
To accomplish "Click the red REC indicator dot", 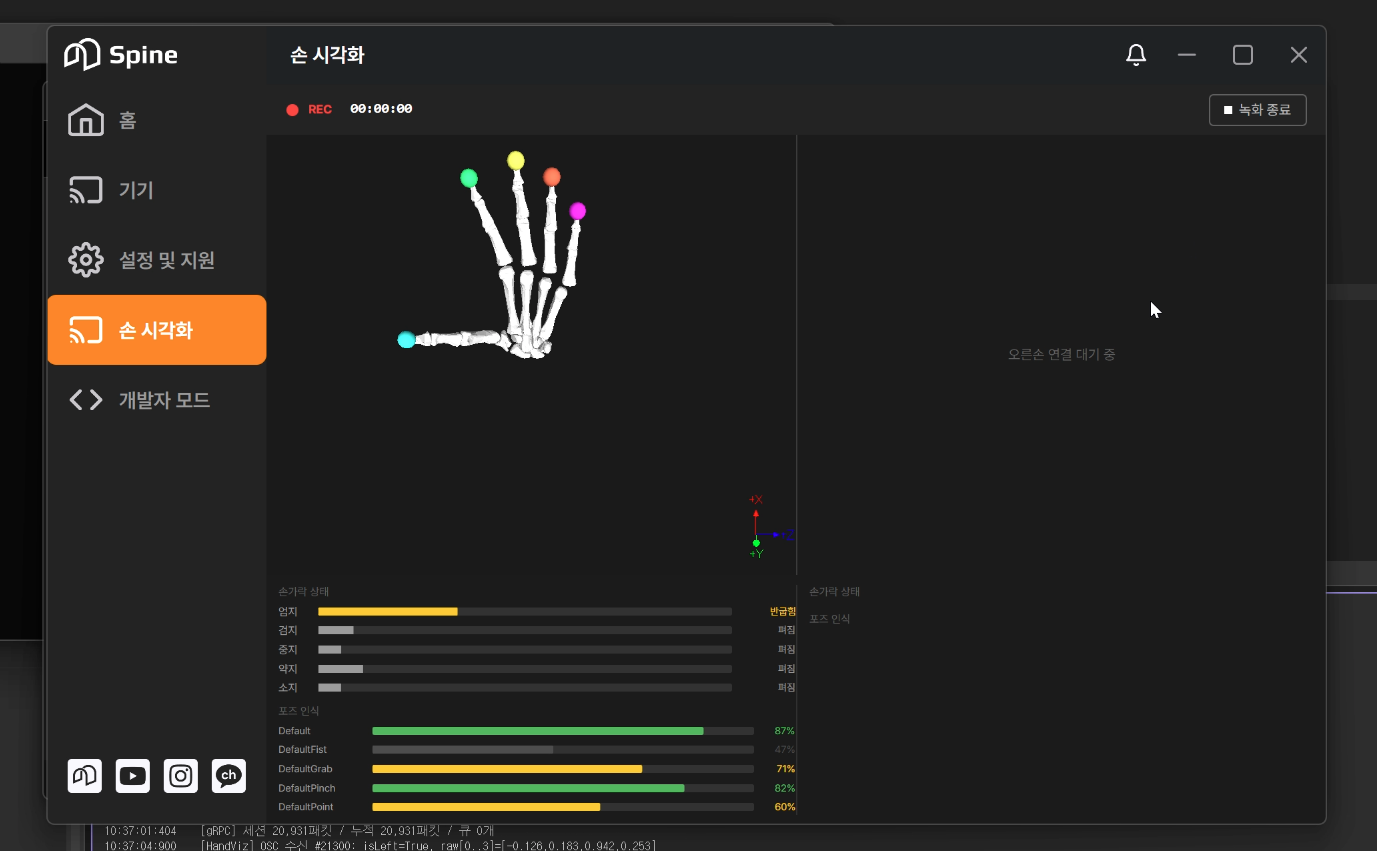I will coord(292,110).
